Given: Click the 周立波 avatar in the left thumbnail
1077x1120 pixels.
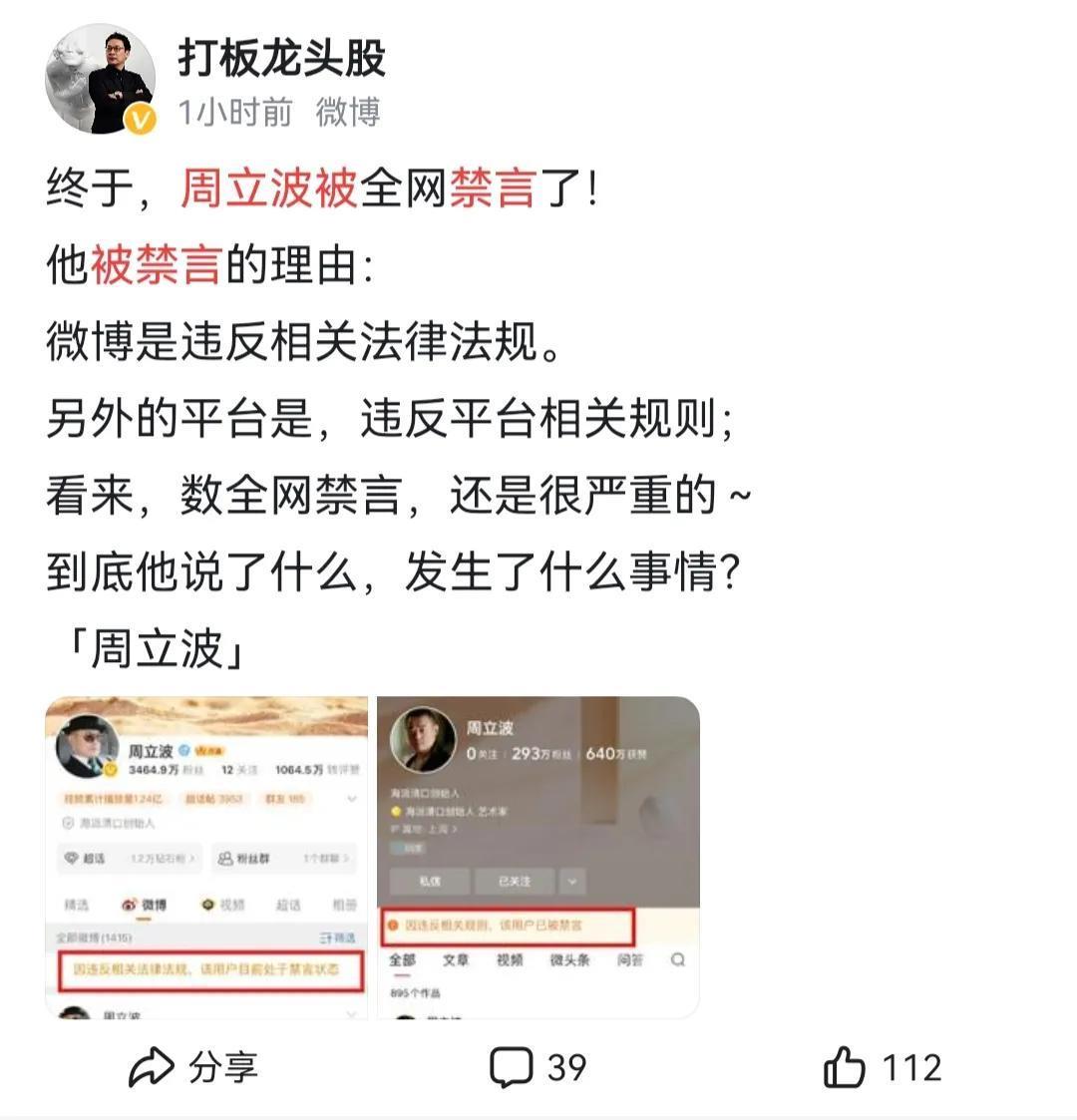Looking at the screenshot, I should click(x=87, y=746).
